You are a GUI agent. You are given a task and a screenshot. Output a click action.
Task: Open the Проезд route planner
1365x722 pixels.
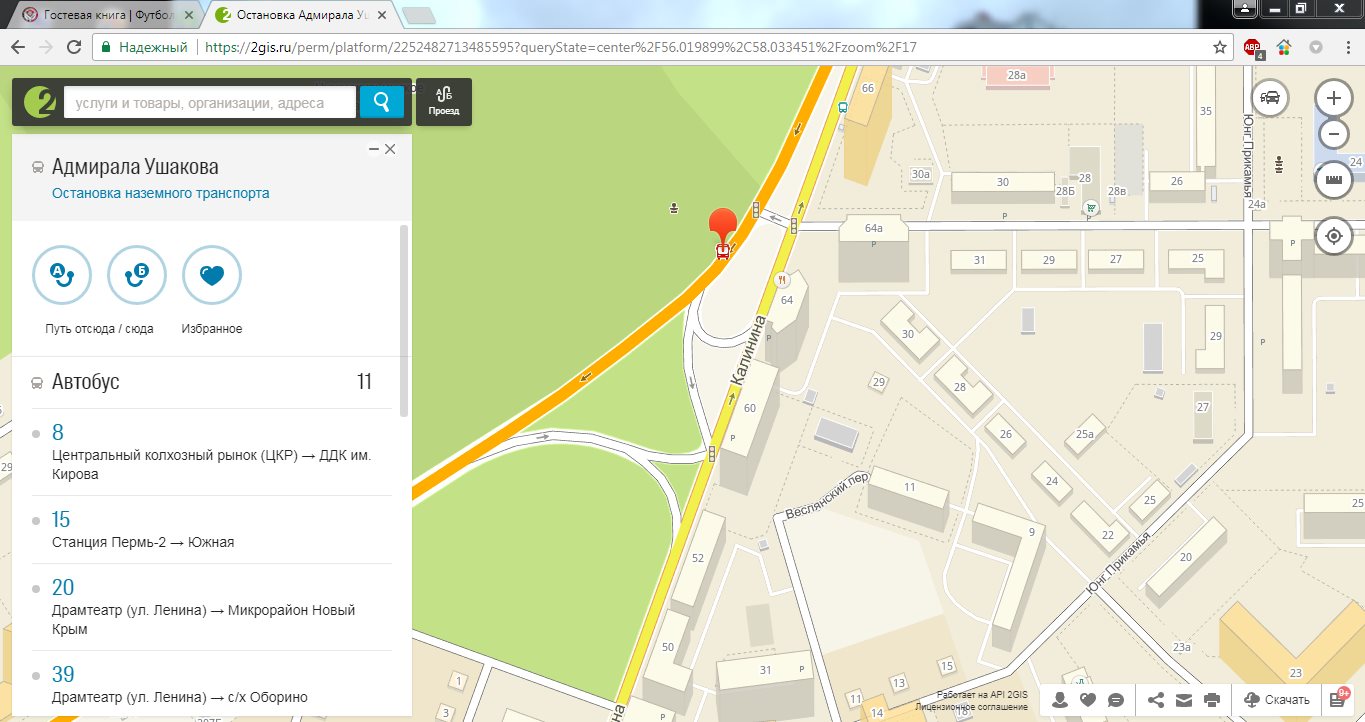pos(443,102)
